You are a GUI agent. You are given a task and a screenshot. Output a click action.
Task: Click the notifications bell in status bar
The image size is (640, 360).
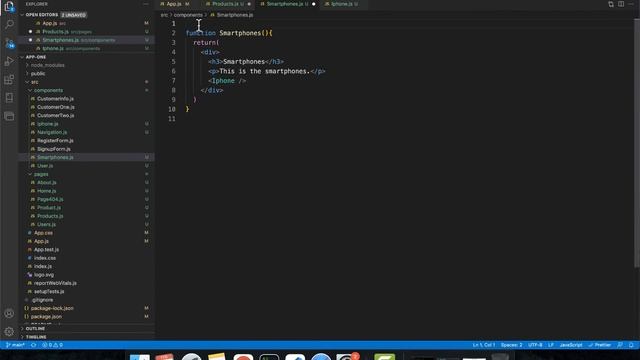[x=631, y=345]
